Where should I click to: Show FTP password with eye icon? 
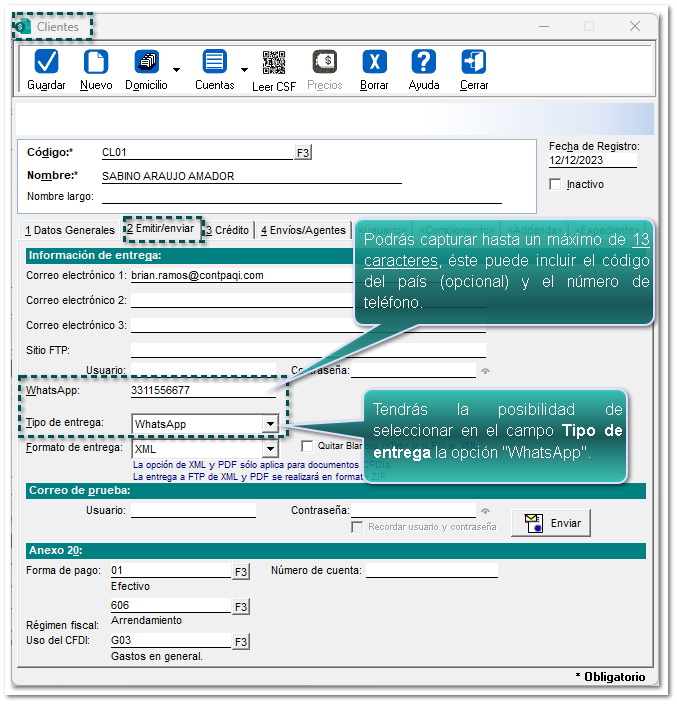click(485, 371)
